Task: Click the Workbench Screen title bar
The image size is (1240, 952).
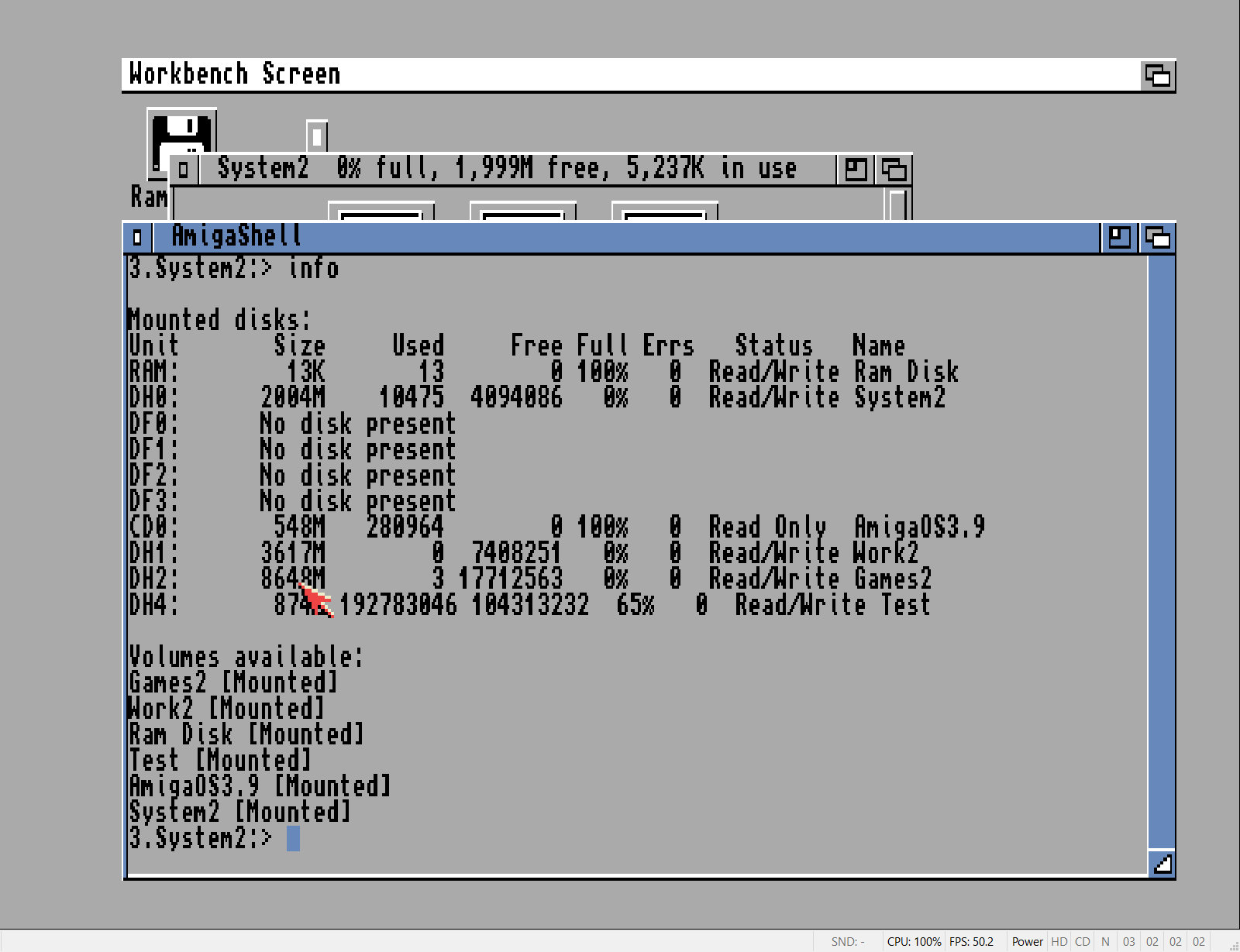Action: (631, 75)
